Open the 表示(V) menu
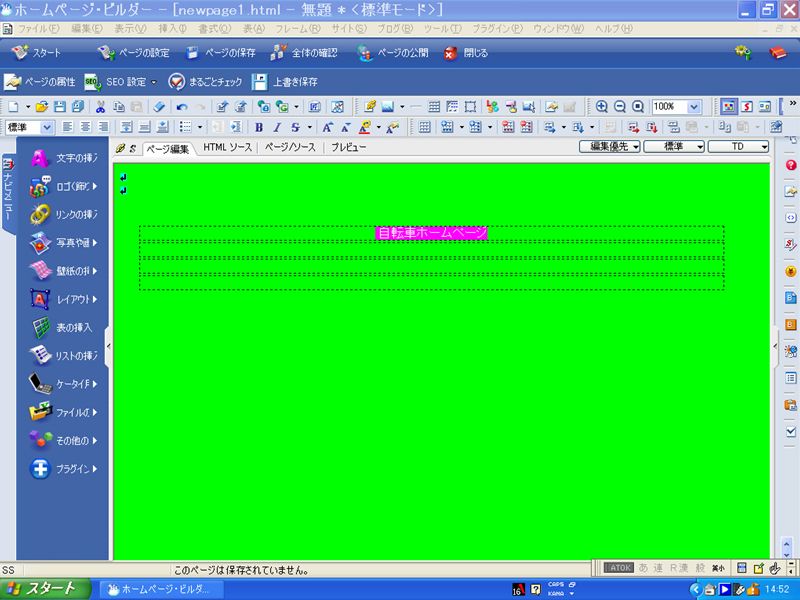 point(130,29)
